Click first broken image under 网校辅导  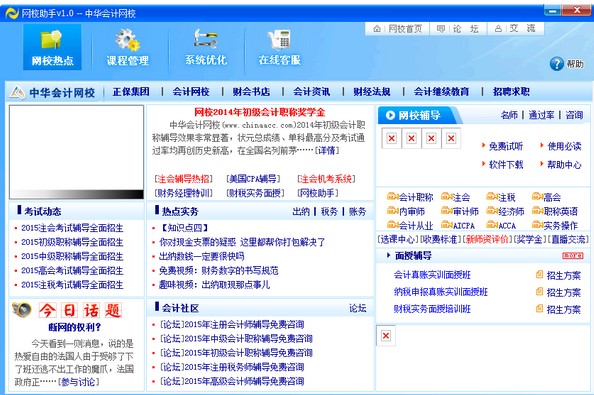(x=392, y=138)
